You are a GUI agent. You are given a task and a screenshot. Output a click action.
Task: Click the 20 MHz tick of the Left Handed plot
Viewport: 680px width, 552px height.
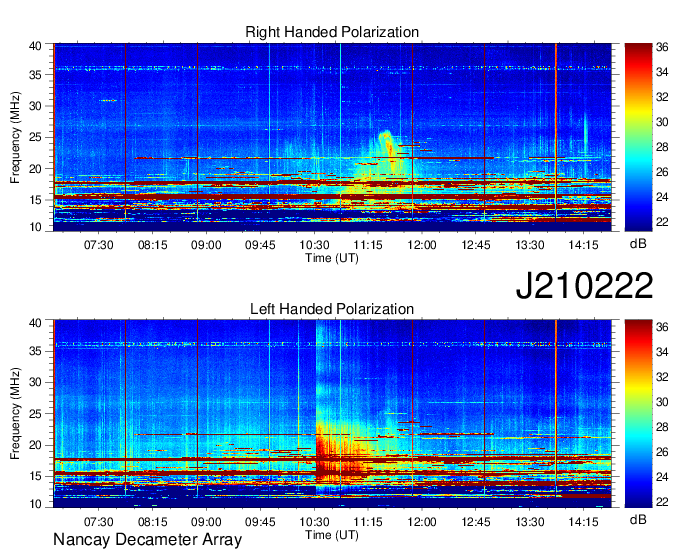pyautogui.click(x=35, y=445)
